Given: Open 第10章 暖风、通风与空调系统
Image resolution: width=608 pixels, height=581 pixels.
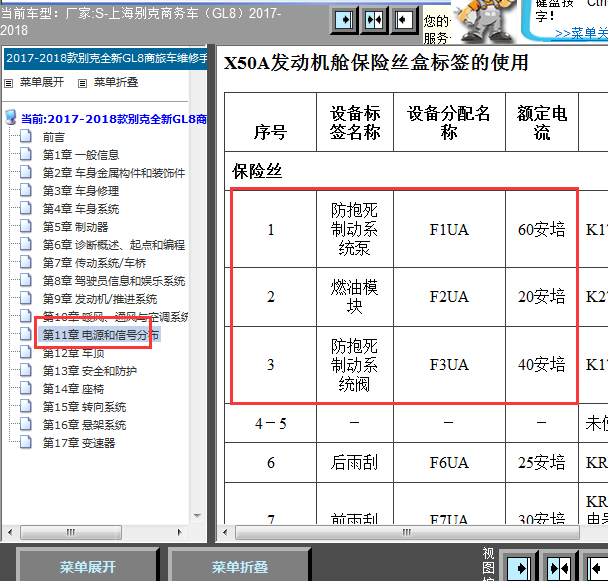Looking at the screenshot, I should click(115, 317).
